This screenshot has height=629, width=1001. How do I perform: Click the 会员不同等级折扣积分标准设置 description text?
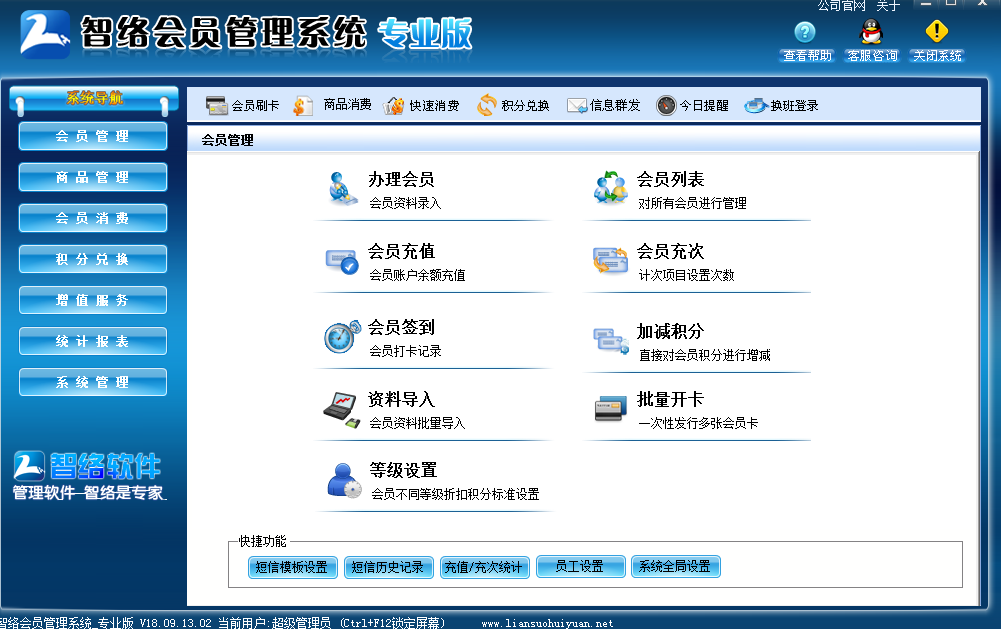(455, 494)
